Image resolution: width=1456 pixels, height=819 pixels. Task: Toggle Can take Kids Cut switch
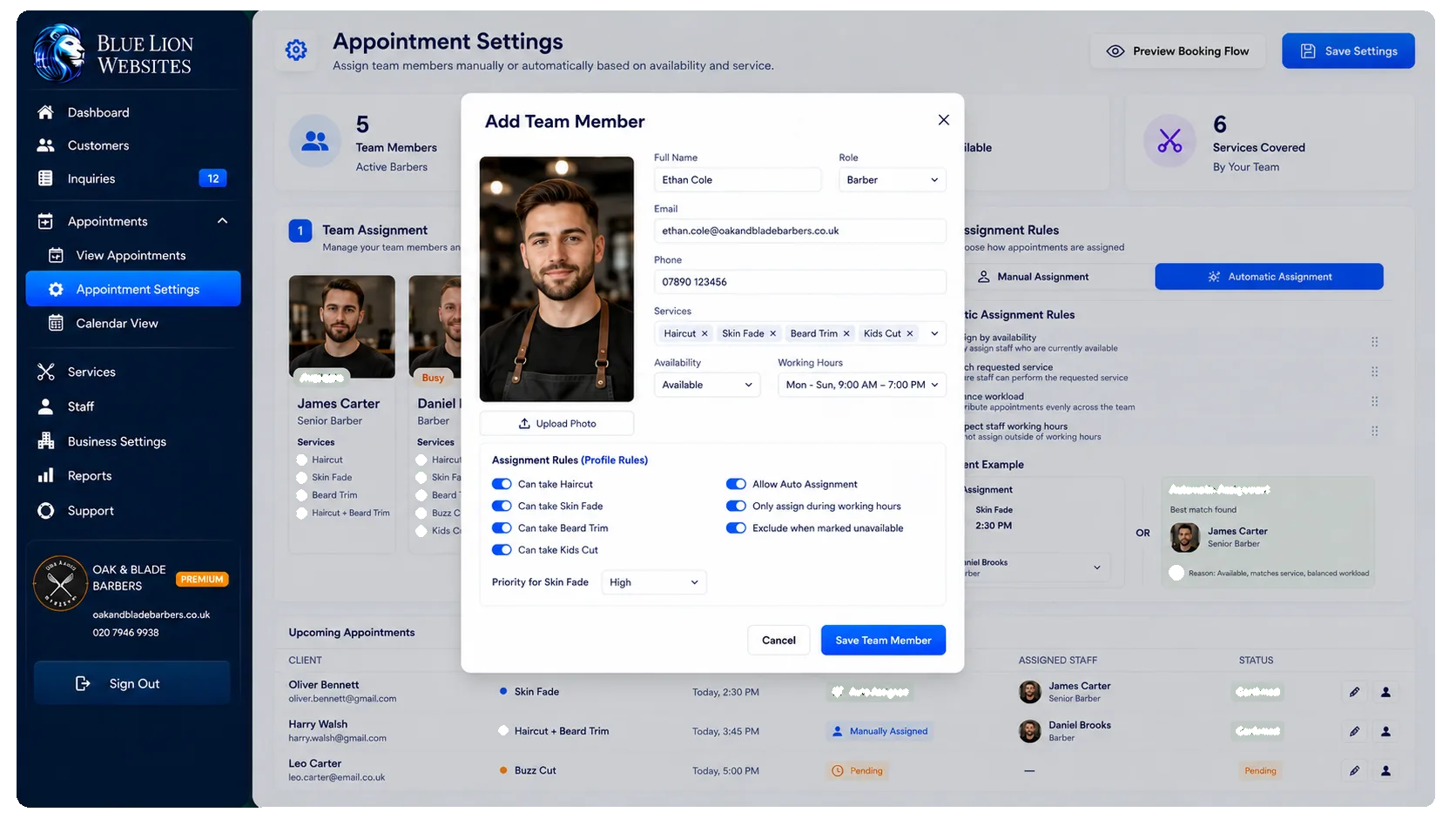(502, 549)
